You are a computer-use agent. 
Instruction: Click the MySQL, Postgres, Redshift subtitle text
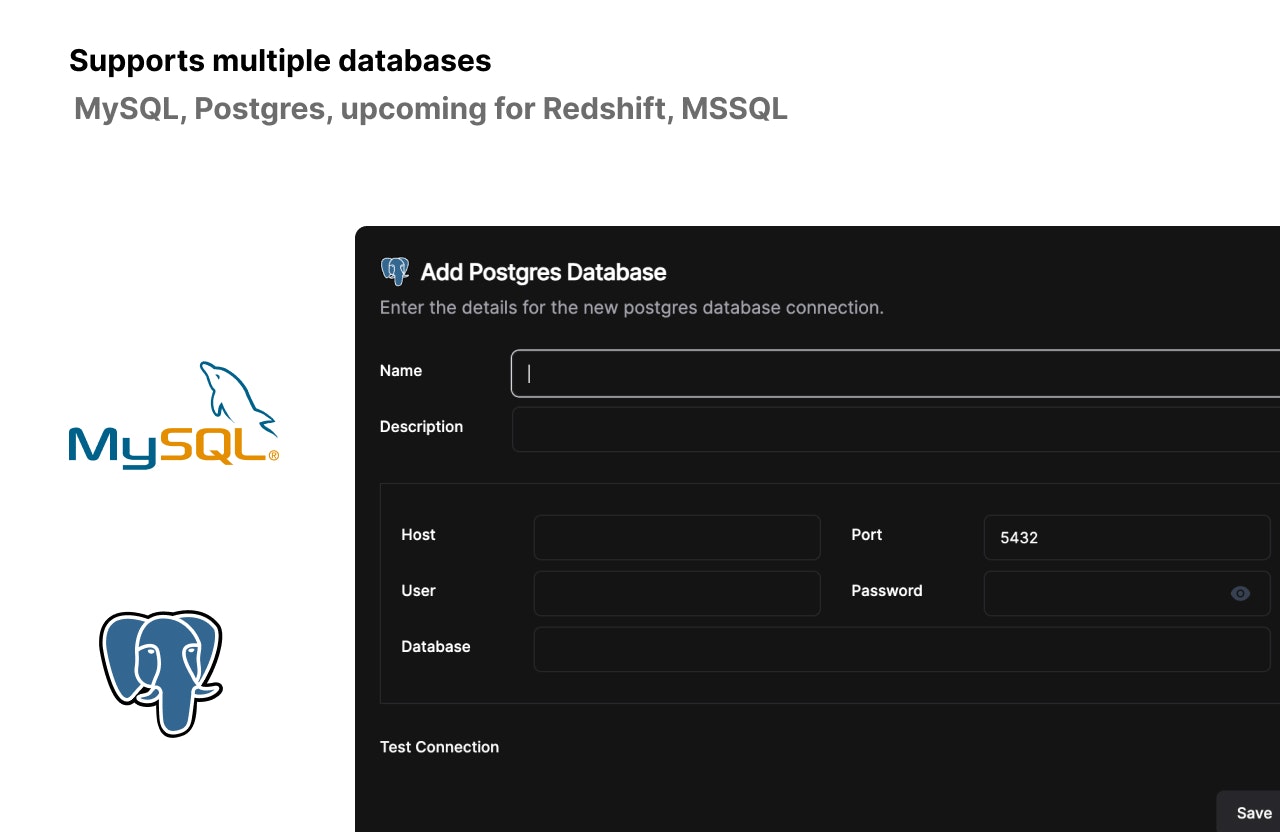[x=431, y=108]
